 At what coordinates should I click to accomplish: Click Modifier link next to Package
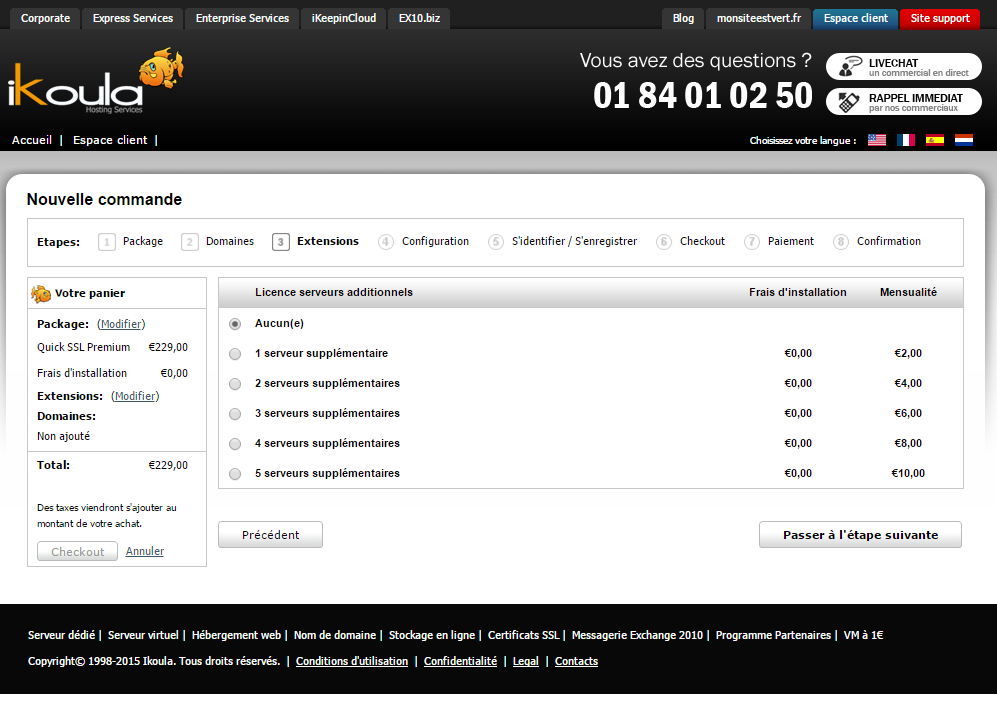(121, 324)
